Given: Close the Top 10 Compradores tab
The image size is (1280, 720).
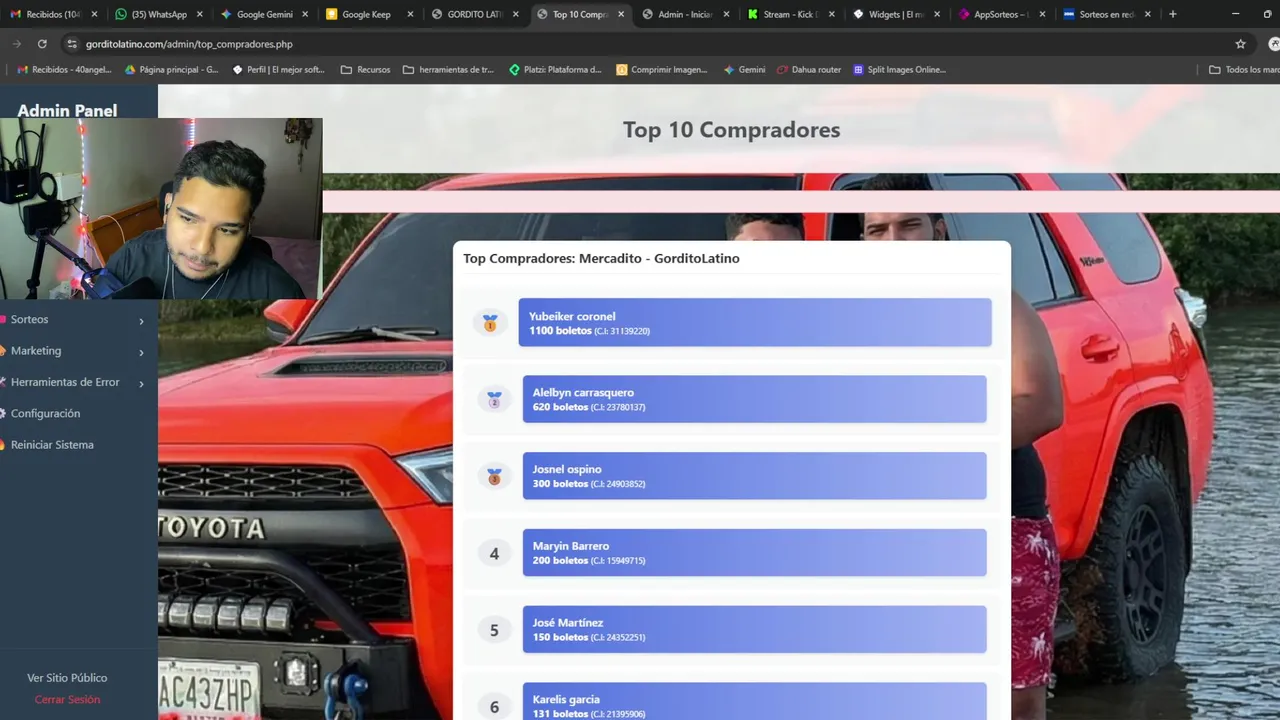Looking at the screenshot, I should pos(621,14).
